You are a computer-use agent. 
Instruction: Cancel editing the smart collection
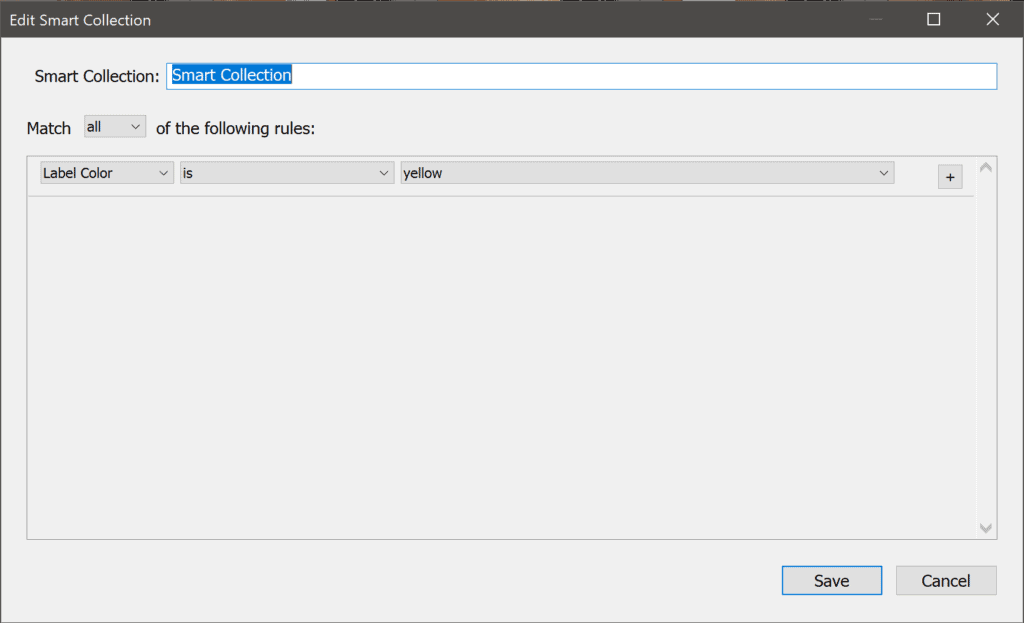[946, 581]
